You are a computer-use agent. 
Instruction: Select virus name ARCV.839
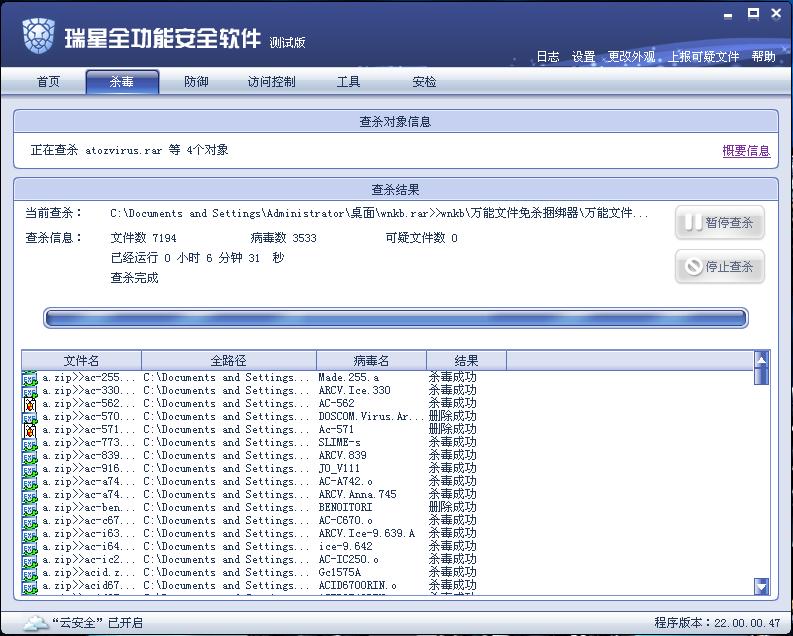tap(342, 456)
